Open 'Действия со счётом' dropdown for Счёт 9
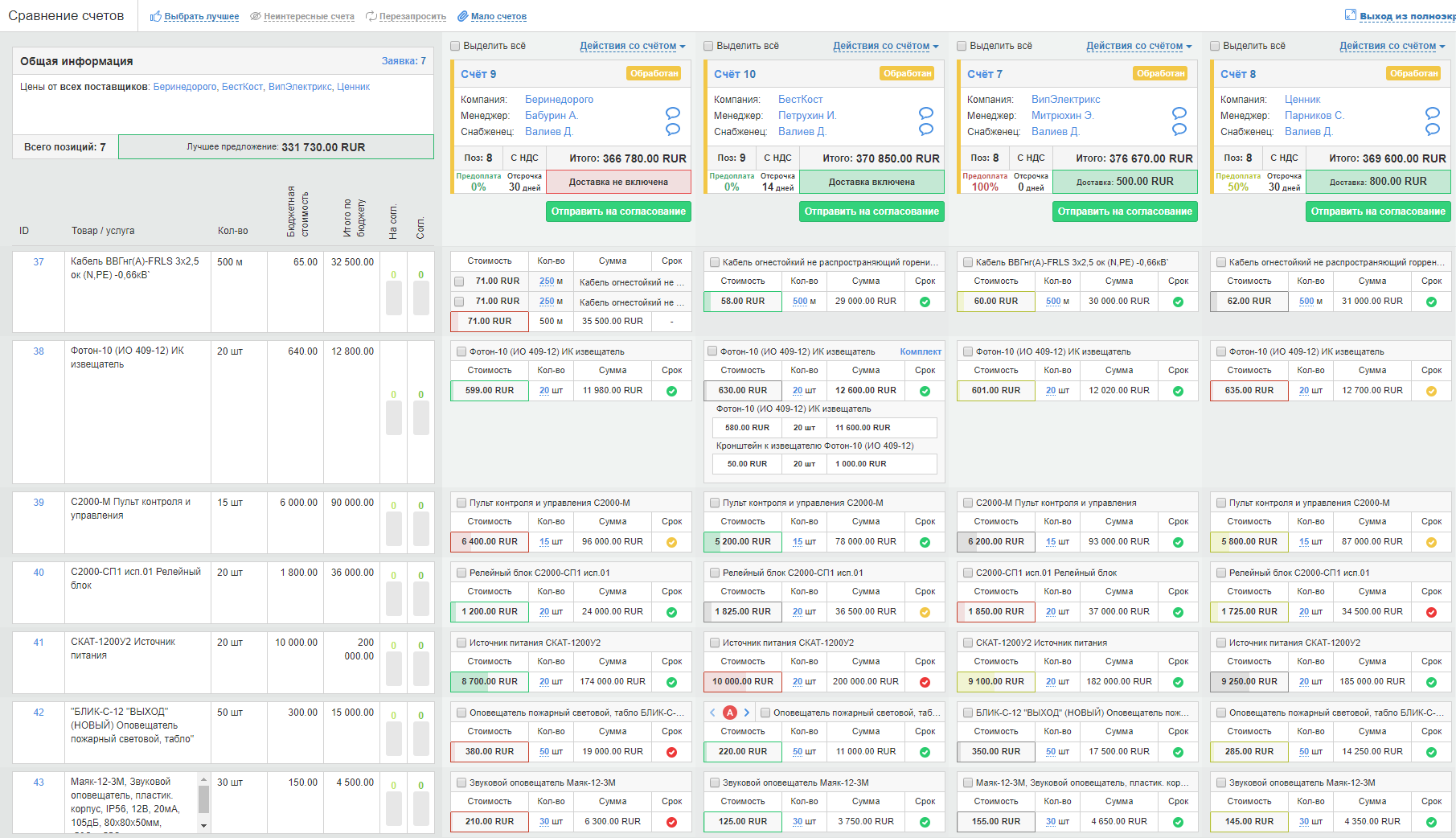This screenshot has height=838, width=1456. click(633, 46)
